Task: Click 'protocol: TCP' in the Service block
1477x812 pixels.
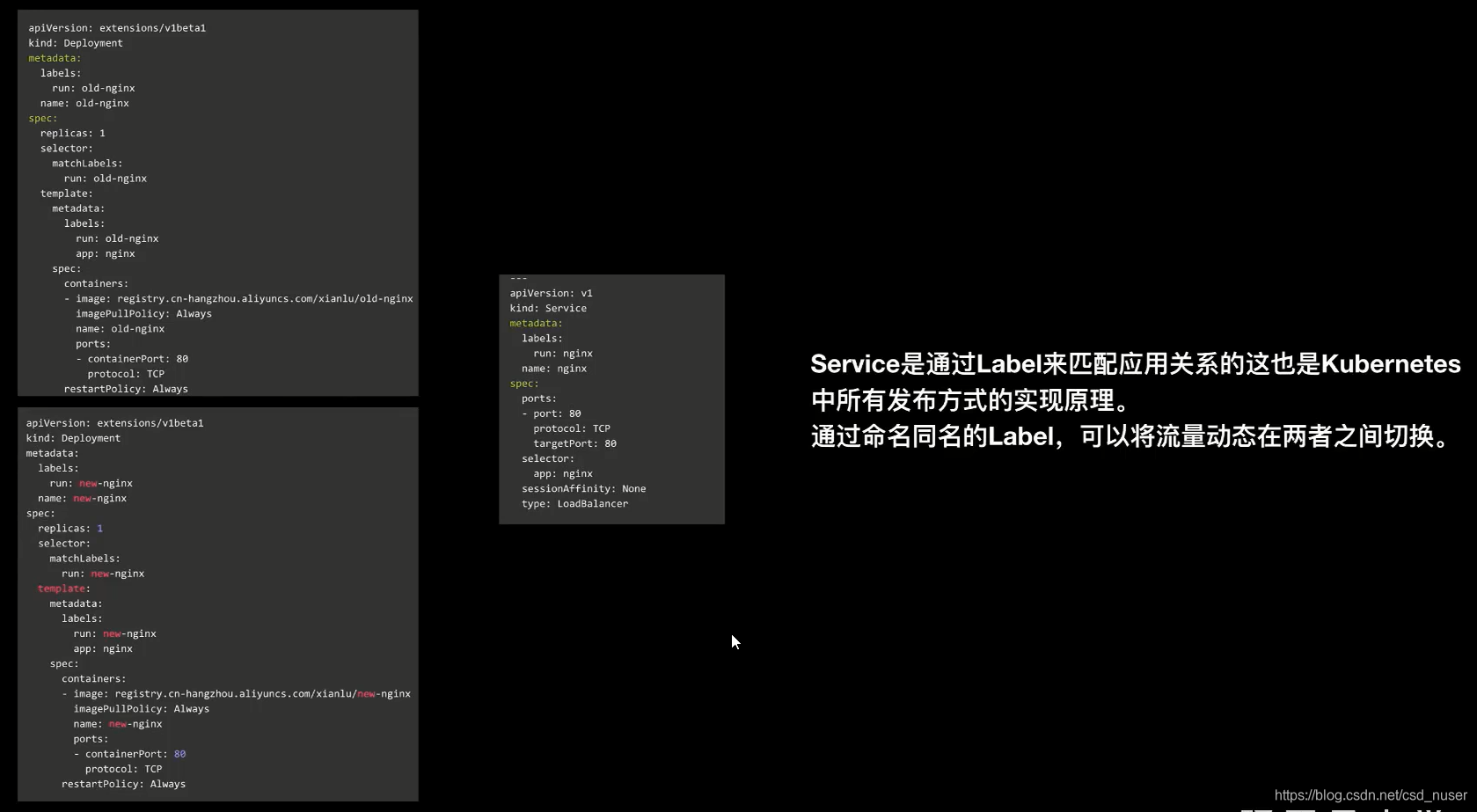Action: [572, 428]
